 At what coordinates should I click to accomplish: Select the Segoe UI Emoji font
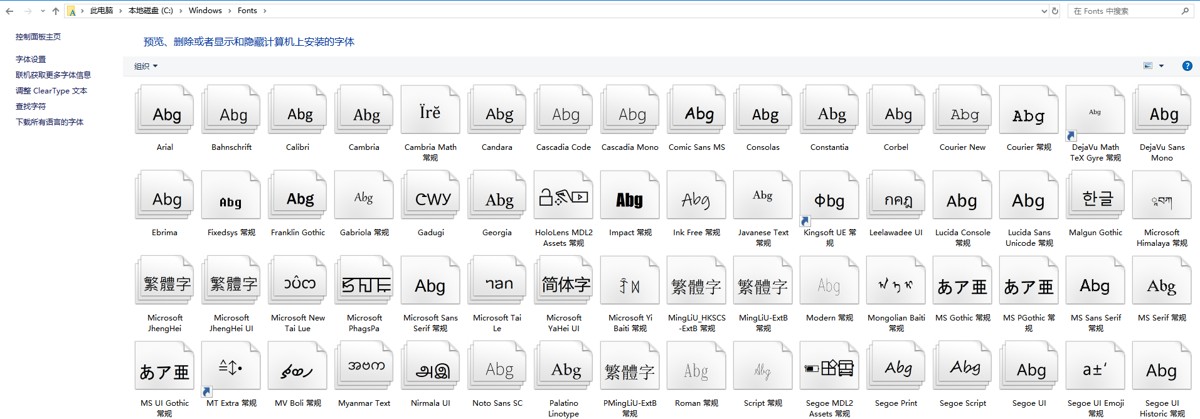(x=1095, y=367)
